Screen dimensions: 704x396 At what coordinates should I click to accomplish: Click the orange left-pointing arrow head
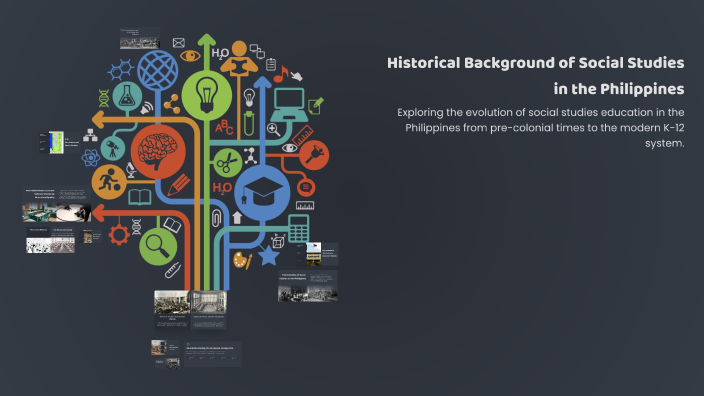click(x=99, y=119)
